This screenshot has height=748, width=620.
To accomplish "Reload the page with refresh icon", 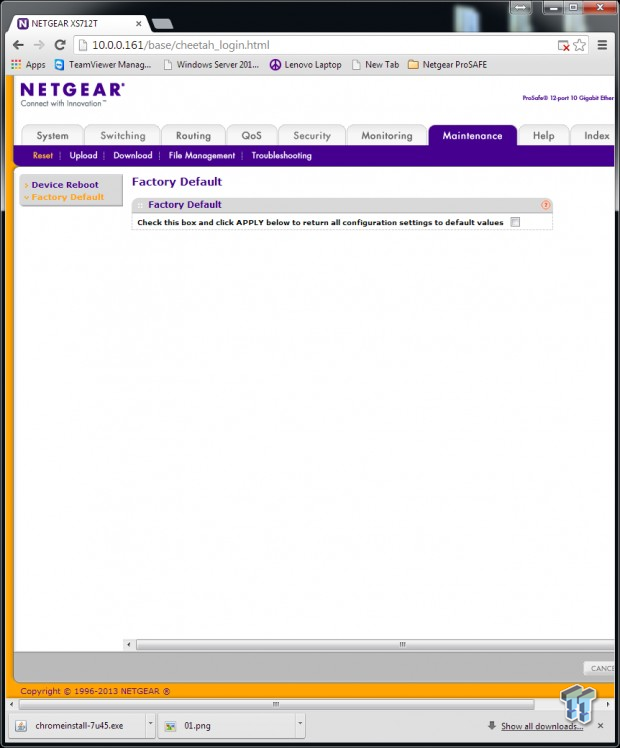I will 60,45.
